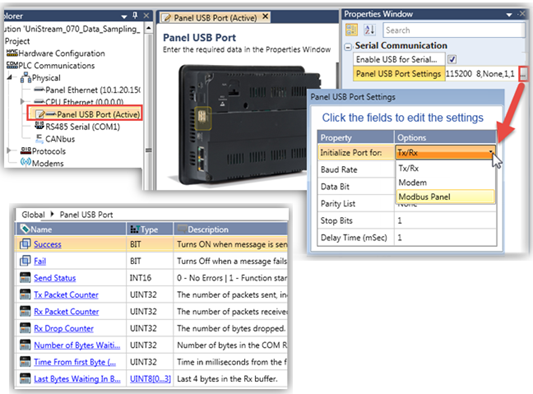Click the 115200 8,None,1,1 settings value
Screen dimensions: 533x394
480,74
